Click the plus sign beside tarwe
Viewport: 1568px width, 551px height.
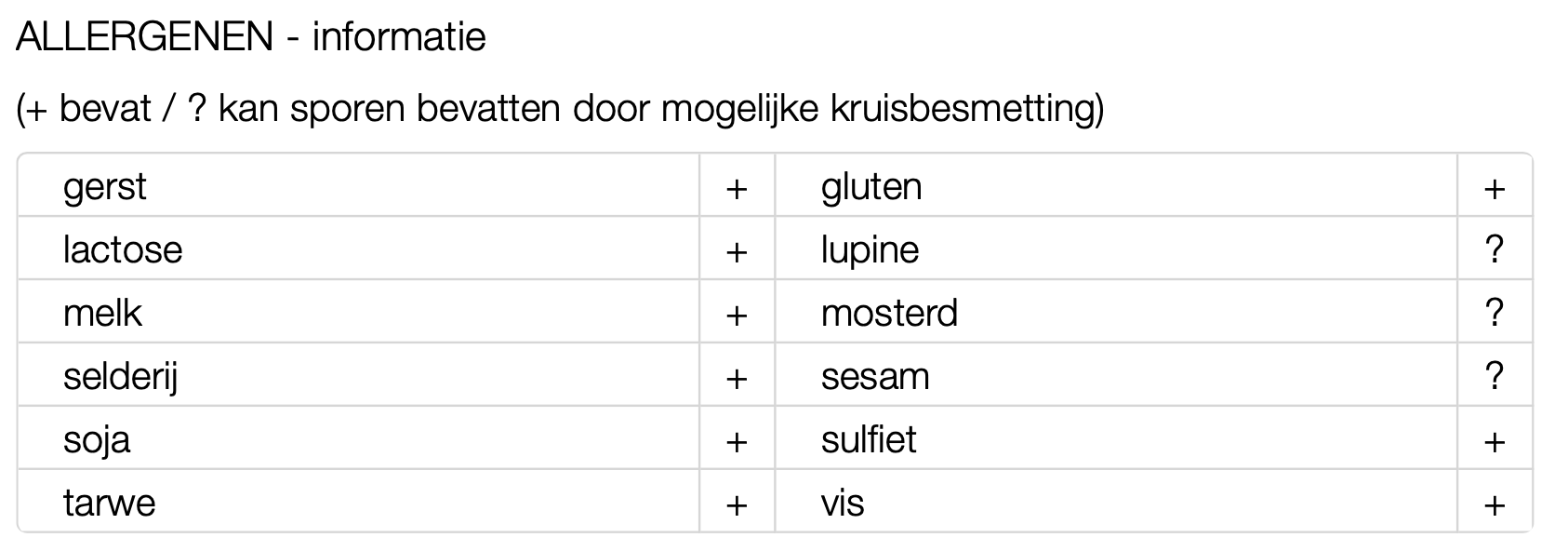pyautogui.click(x=737, y=504)
